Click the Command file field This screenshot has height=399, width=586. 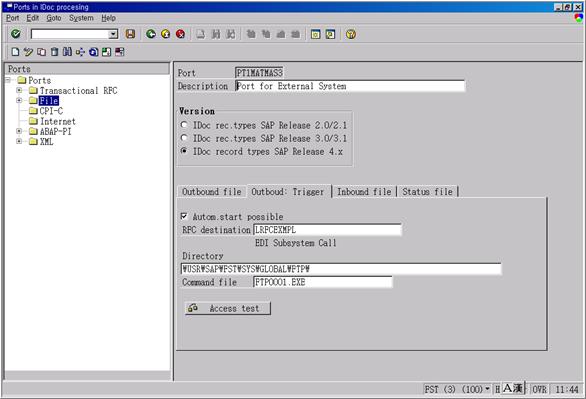point(323,282)
